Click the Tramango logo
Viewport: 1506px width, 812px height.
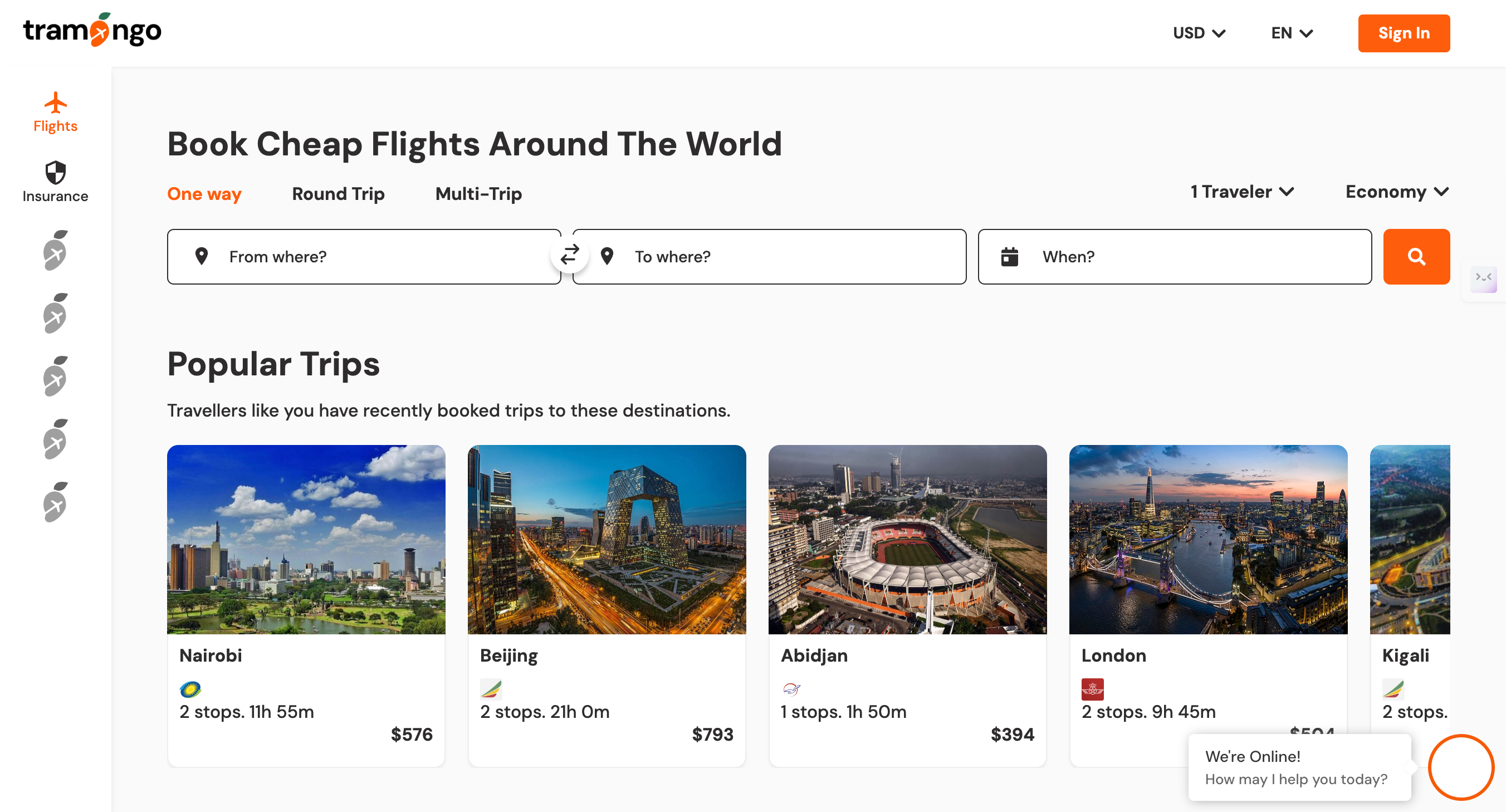point(92,31)
